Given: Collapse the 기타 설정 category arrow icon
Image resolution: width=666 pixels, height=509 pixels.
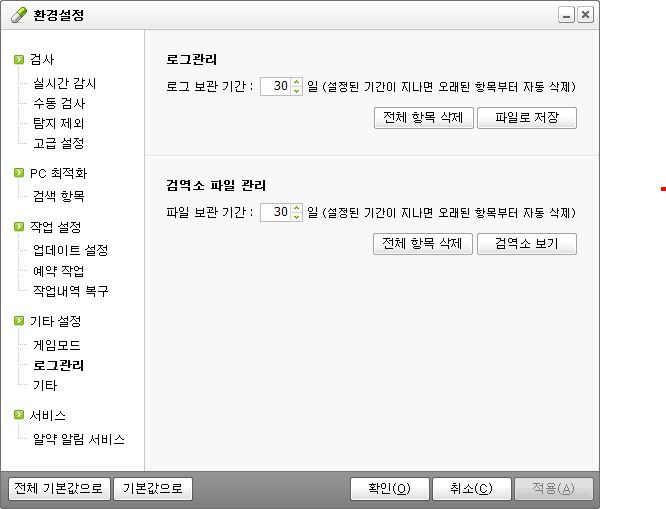Looking at the screenshot, I should (x=19, y=321).
